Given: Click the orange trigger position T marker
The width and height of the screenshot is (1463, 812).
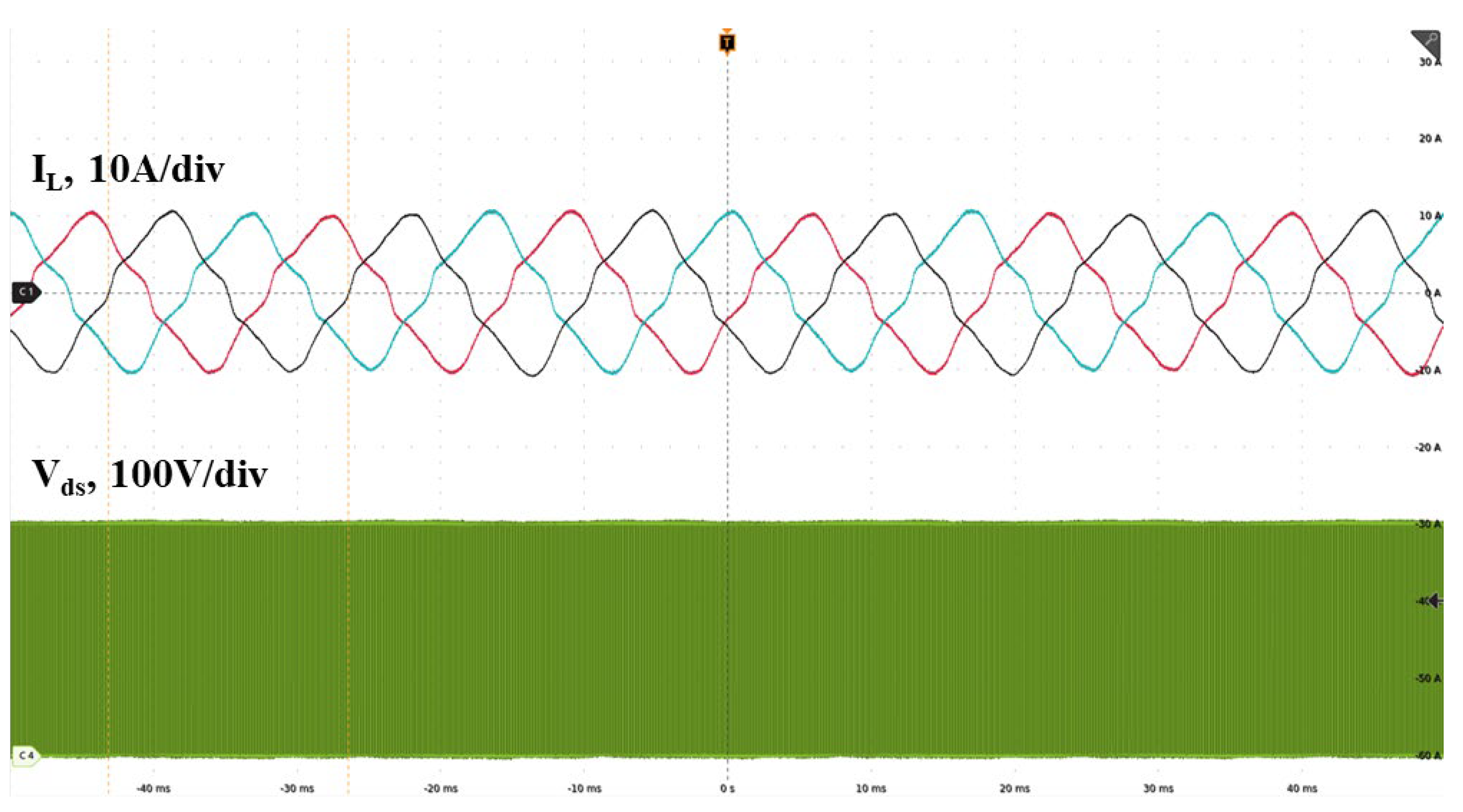Looking at the screenshot, I should click(727, 43).
